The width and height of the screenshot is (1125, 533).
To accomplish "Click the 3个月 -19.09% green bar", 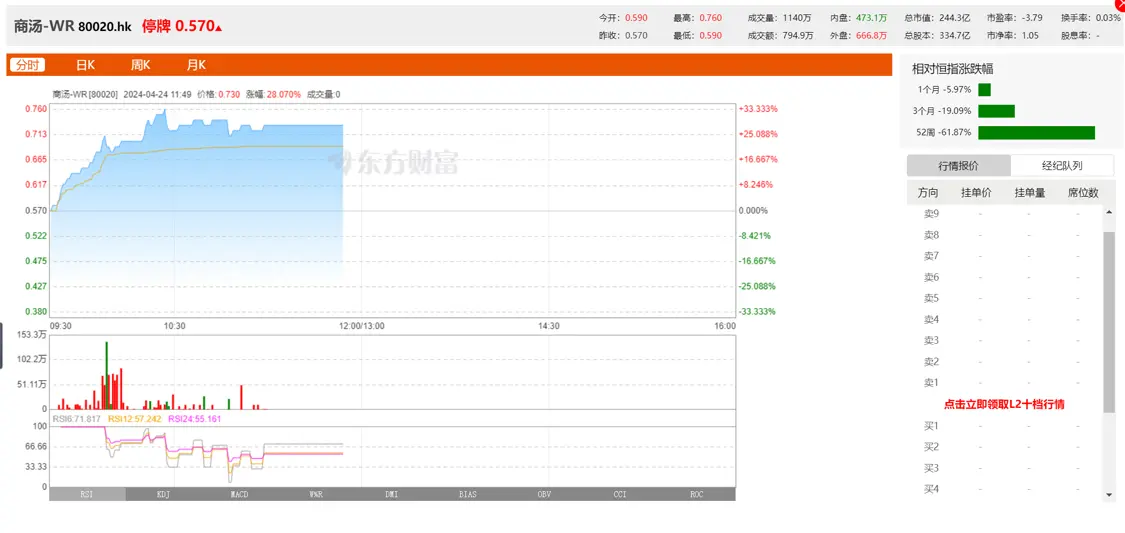I will tap(997, 111).
